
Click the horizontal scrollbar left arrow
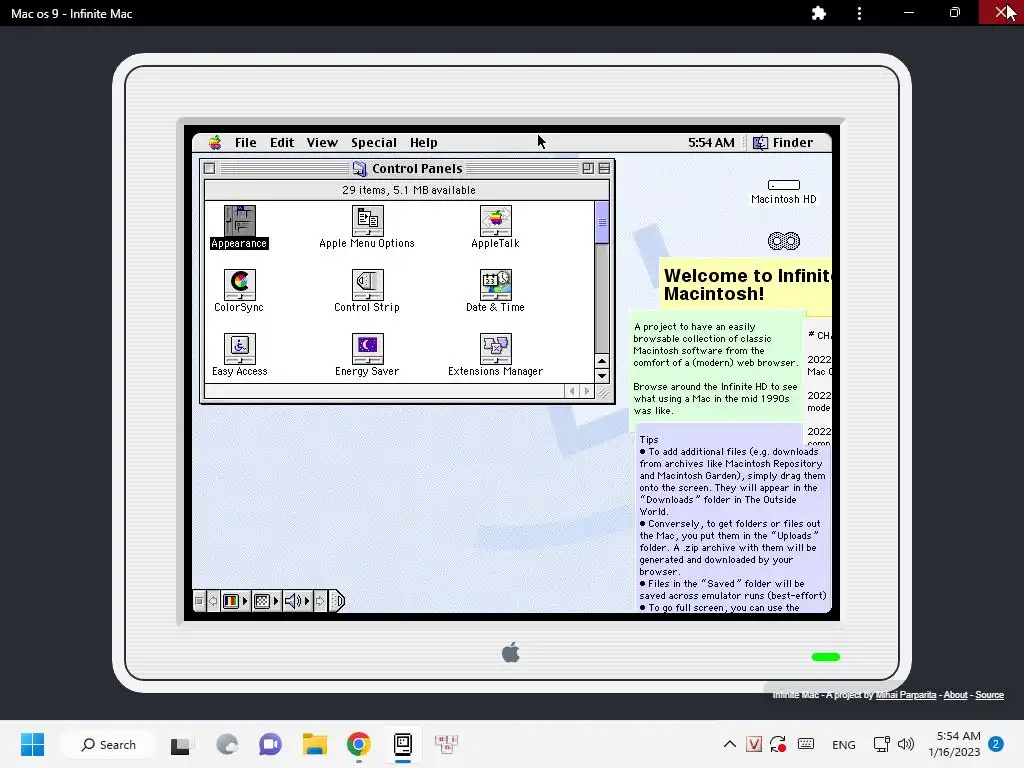coord(572,391)
